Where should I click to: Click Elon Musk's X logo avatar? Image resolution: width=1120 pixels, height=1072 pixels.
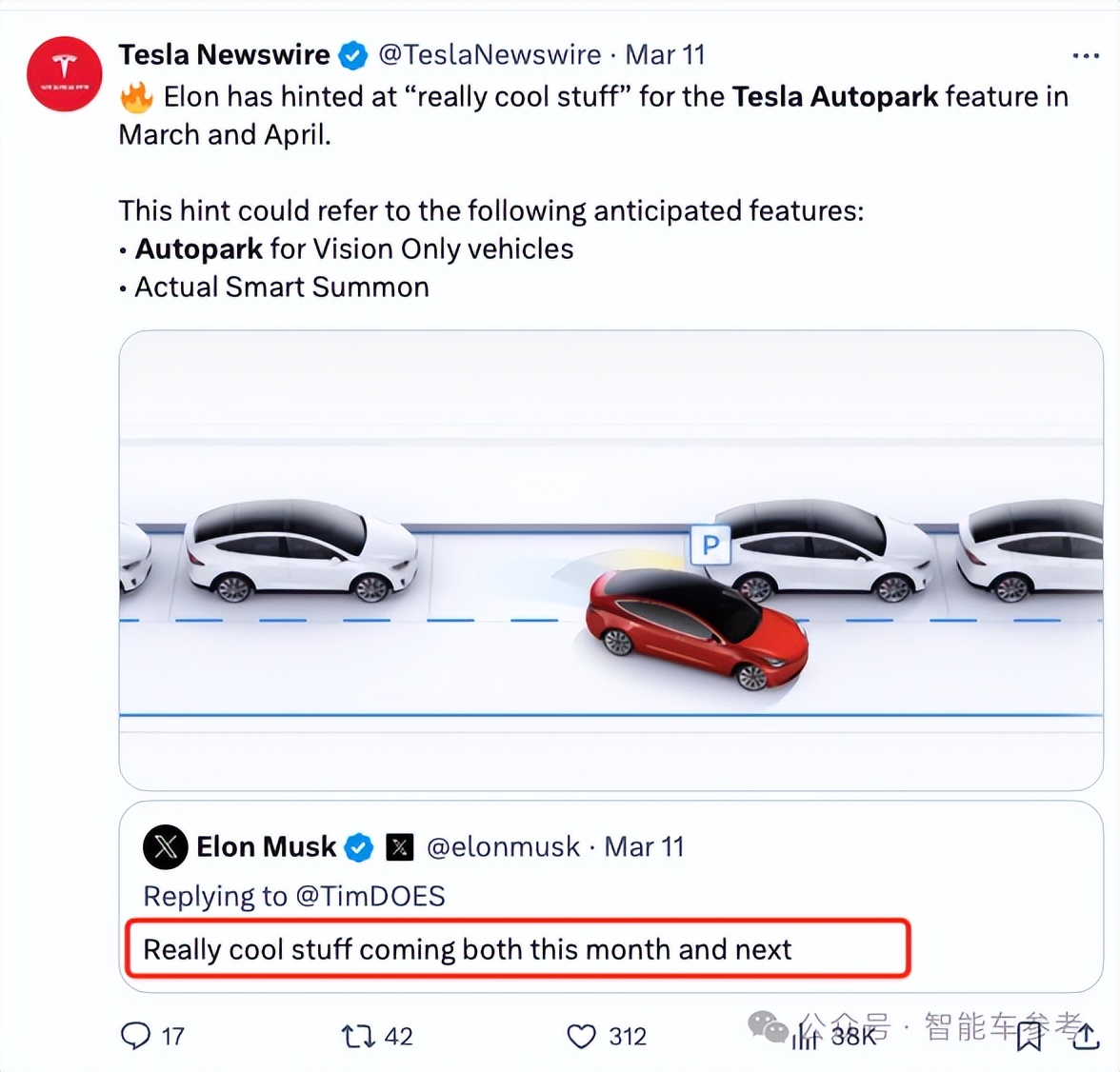tap(166, 846)
